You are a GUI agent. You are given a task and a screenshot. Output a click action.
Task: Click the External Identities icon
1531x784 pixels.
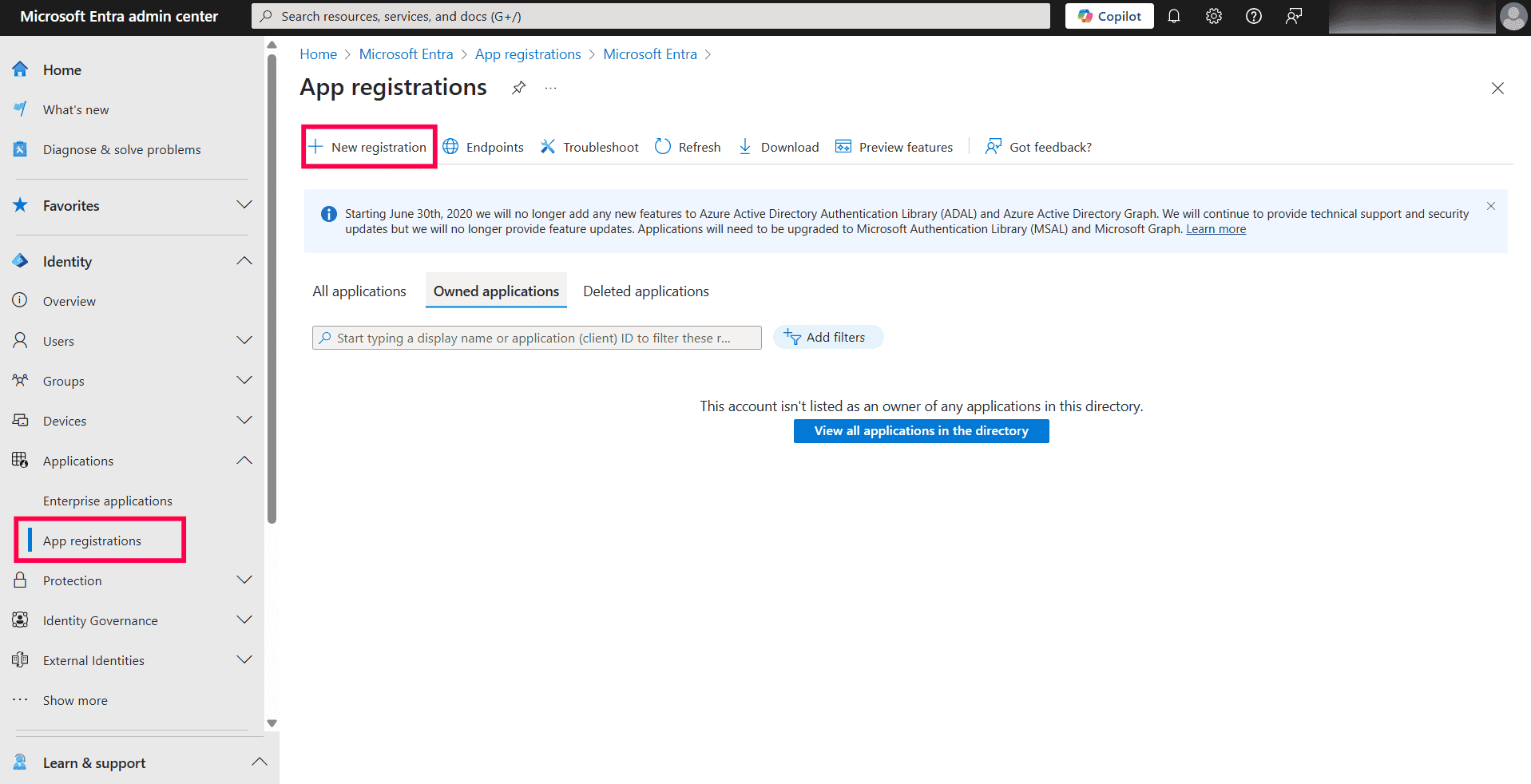click(20, 660)
